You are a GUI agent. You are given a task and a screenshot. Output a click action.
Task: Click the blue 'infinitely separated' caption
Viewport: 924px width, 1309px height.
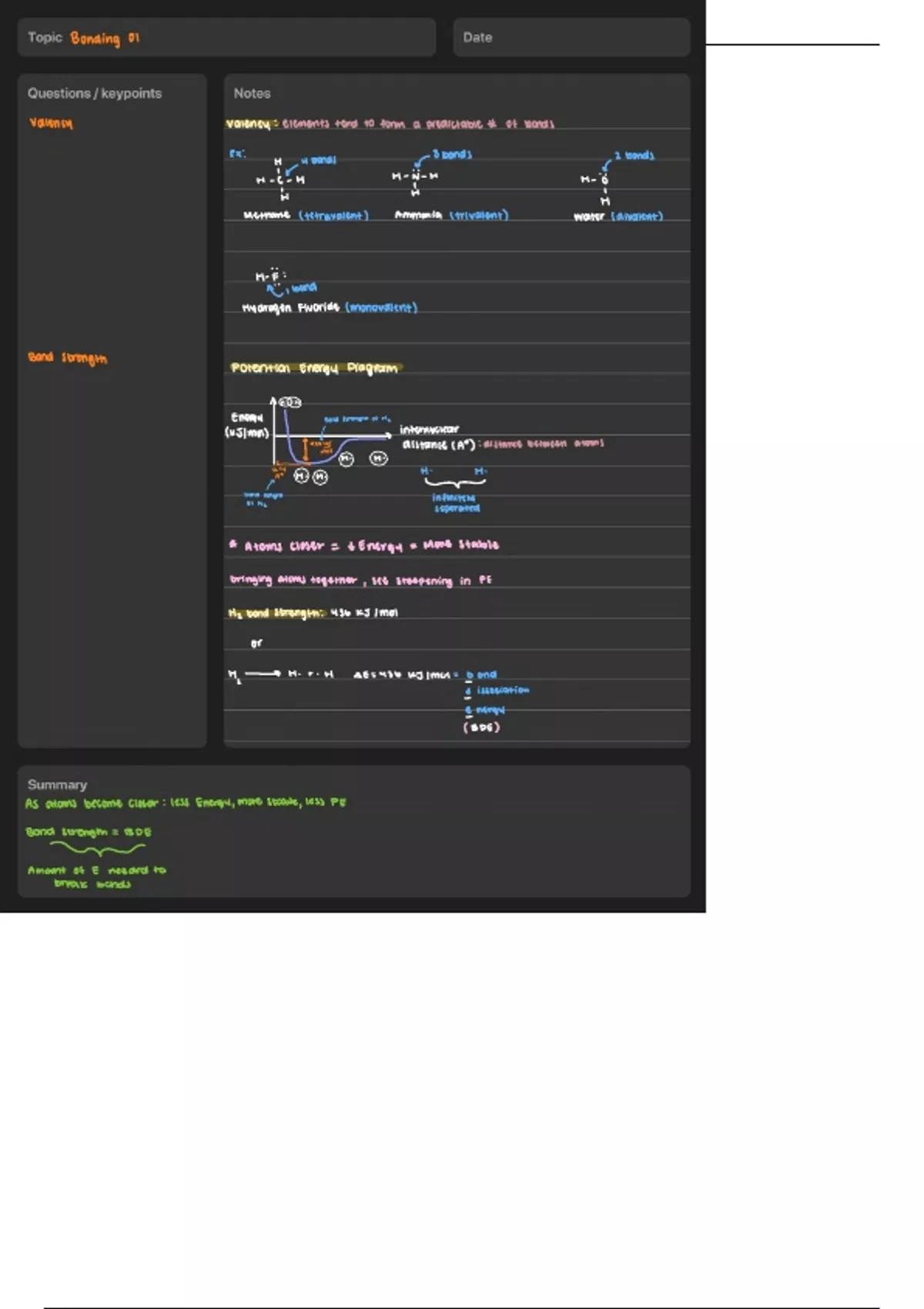[x=456, y=503]
